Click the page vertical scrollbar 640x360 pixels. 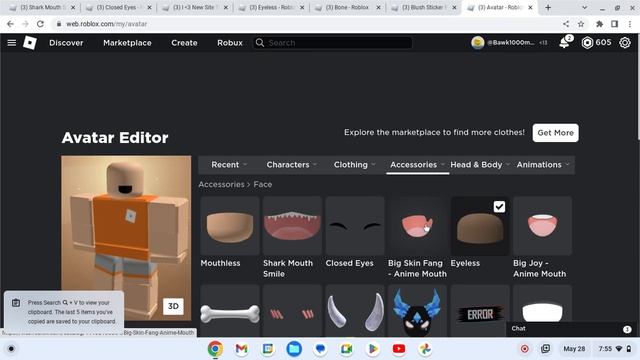click(638, 88)
